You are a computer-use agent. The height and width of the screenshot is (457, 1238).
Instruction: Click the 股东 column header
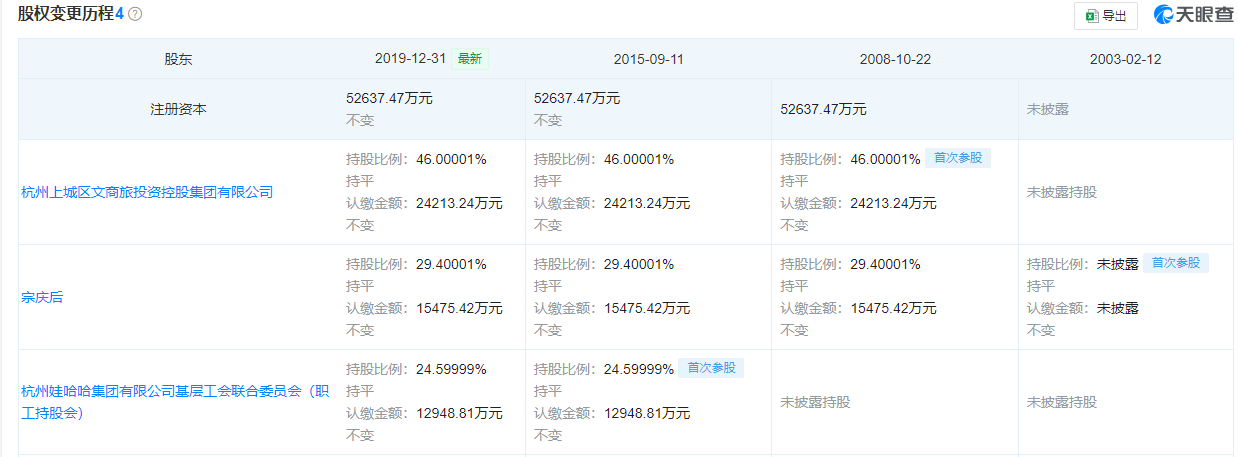[179, 59]
